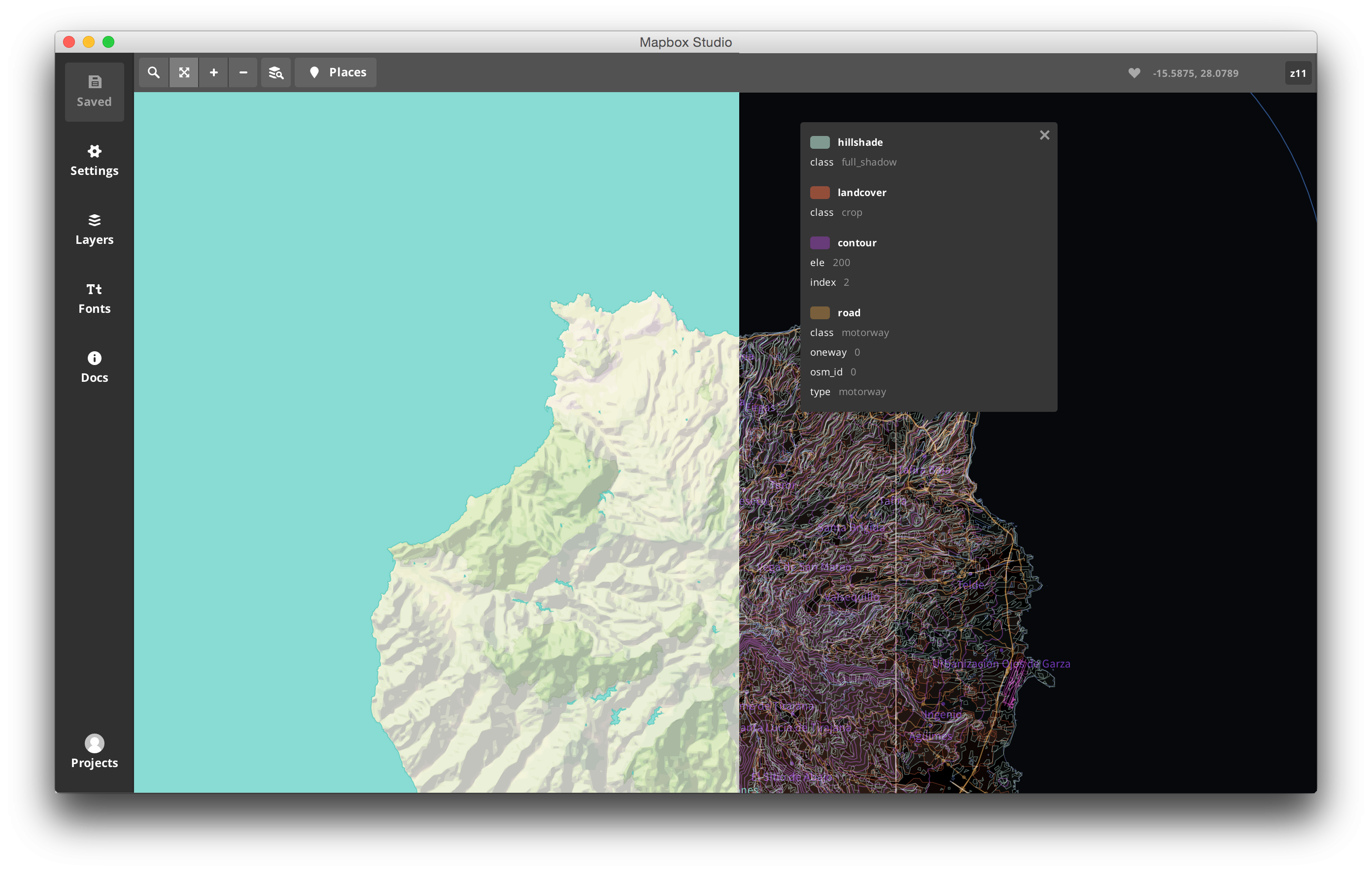Zoom in on the map

coord(214,72)
